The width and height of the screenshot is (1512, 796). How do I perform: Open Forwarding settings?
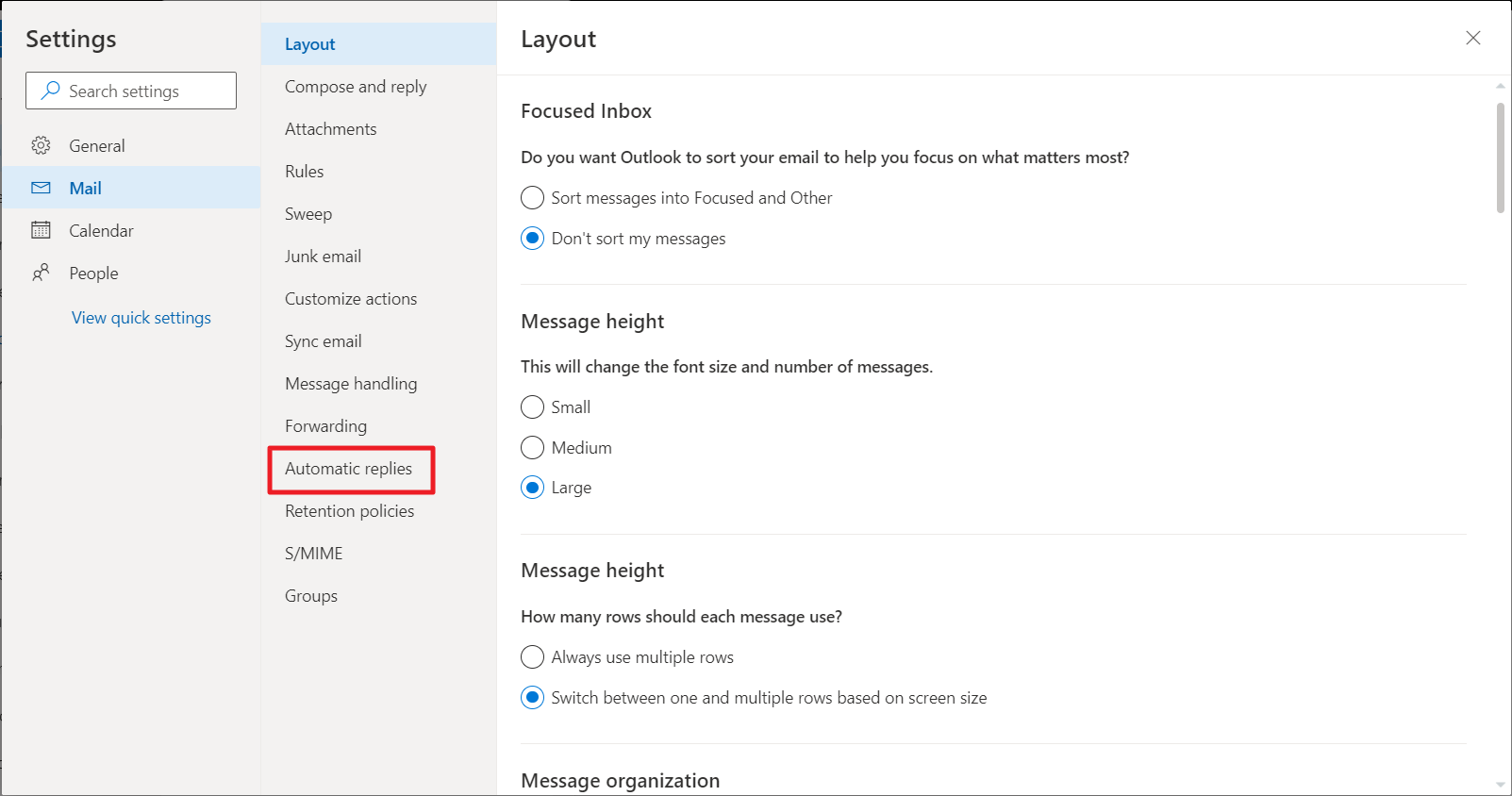coord(378,426)
